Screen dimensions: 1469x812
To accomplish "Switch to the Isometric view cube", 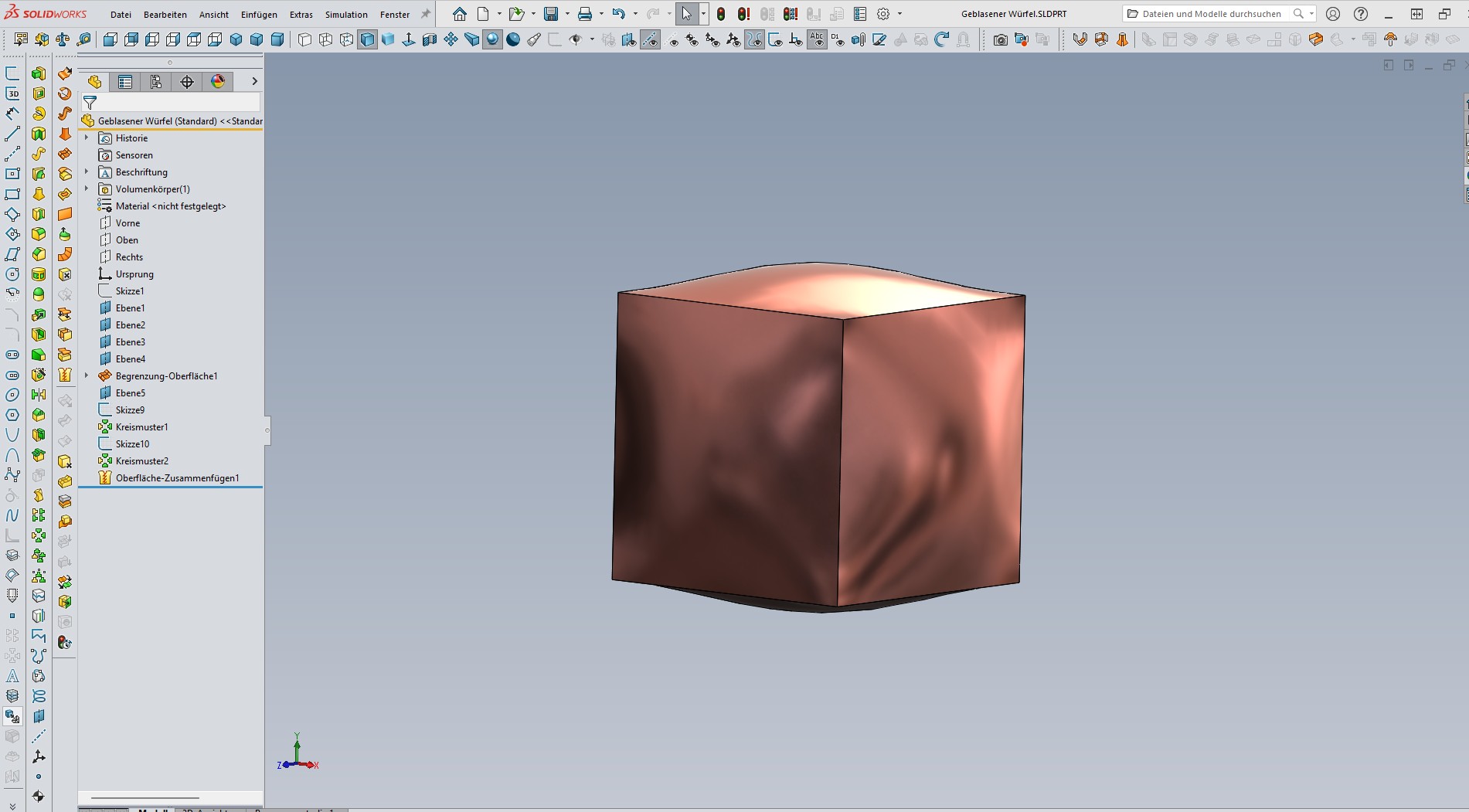I will [236, 39].
